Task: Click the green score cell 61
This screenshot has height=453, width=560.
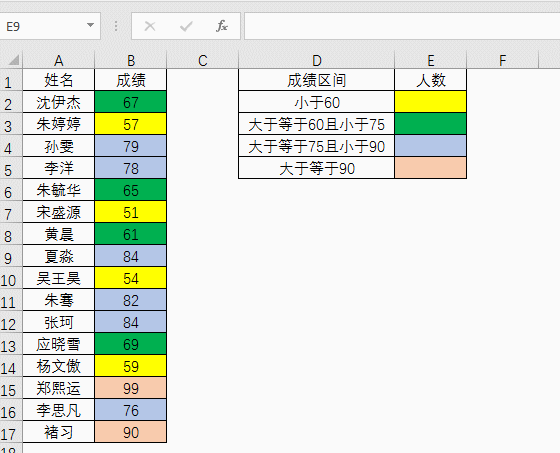Action: tap(131, 234)
